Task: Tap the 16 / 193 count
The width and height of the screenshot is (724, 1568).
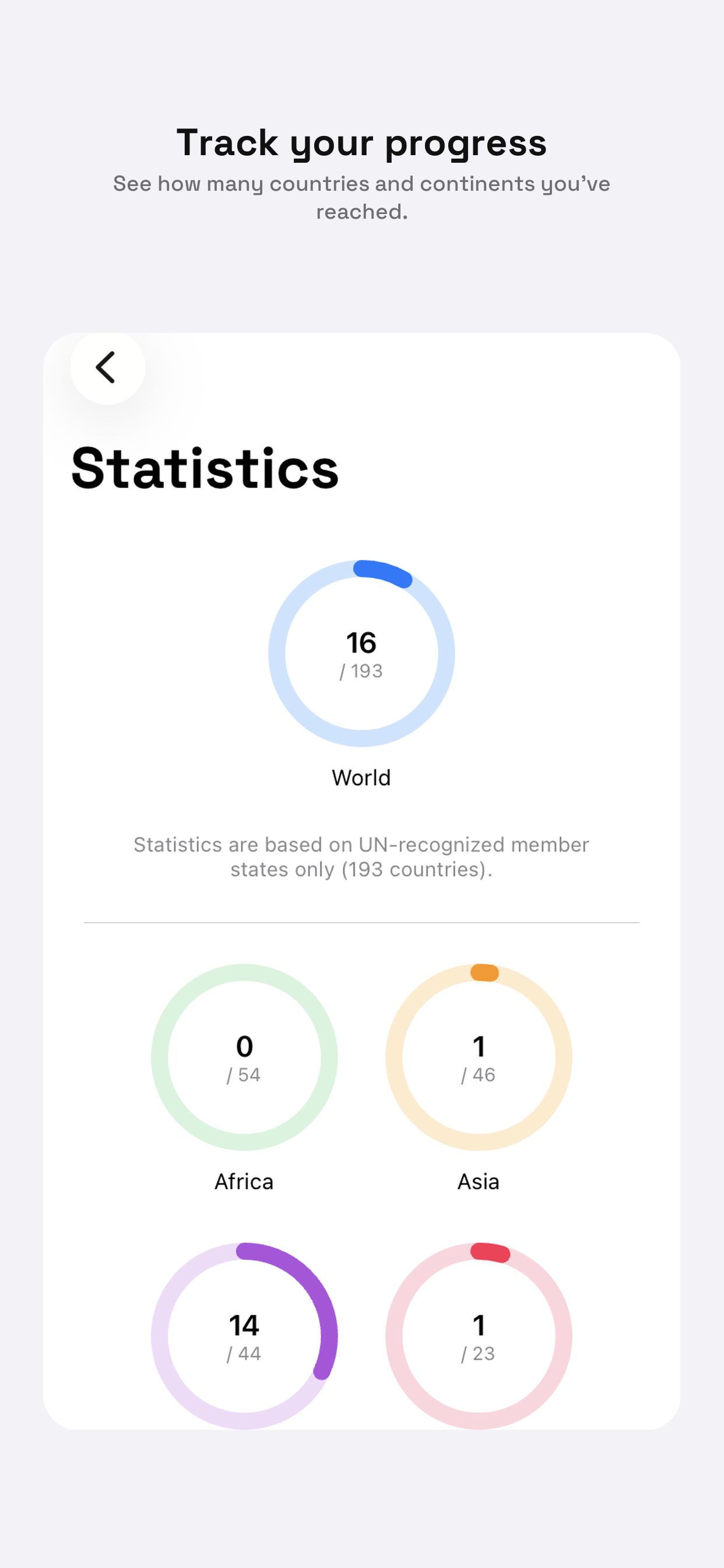Action: point(361,654)
